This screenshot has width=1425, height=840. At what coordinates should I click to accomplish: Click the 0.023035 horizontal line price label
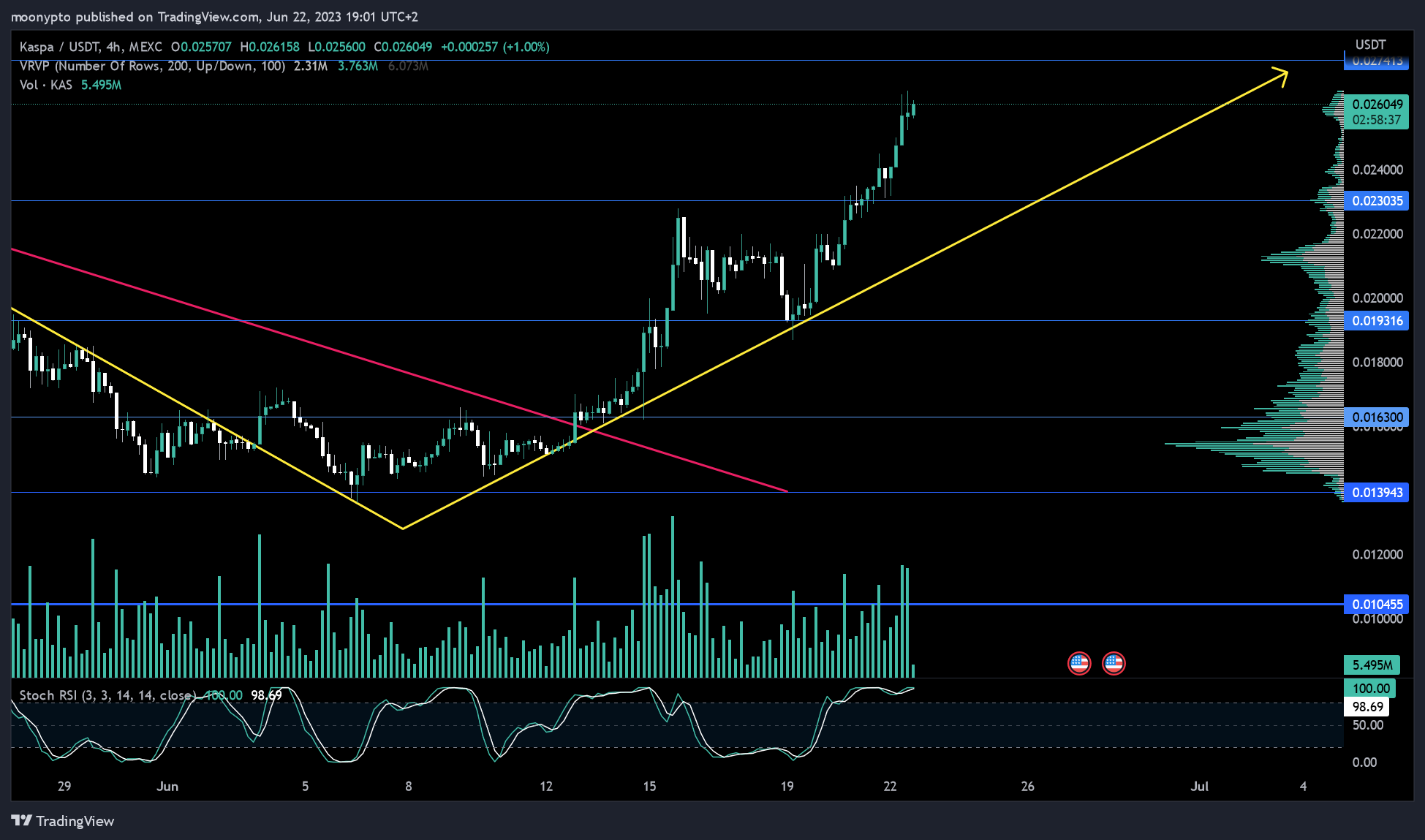tap(1377, 200)
